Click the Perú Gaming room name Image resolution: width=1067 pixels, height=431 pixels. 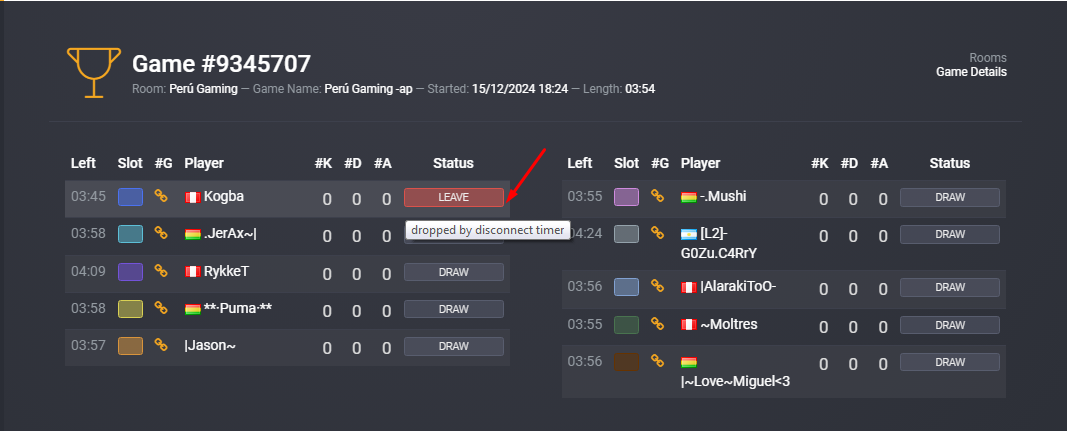point(203,89)
